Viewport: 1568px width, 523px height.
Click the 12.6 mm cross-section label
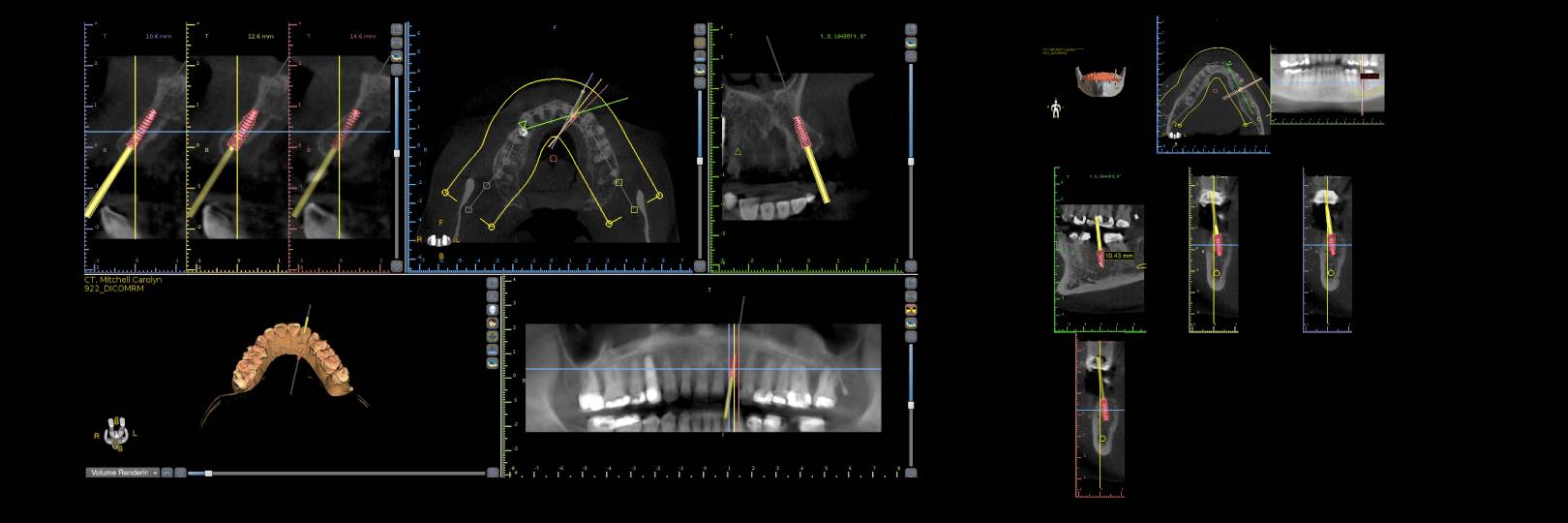coord(259,36)
